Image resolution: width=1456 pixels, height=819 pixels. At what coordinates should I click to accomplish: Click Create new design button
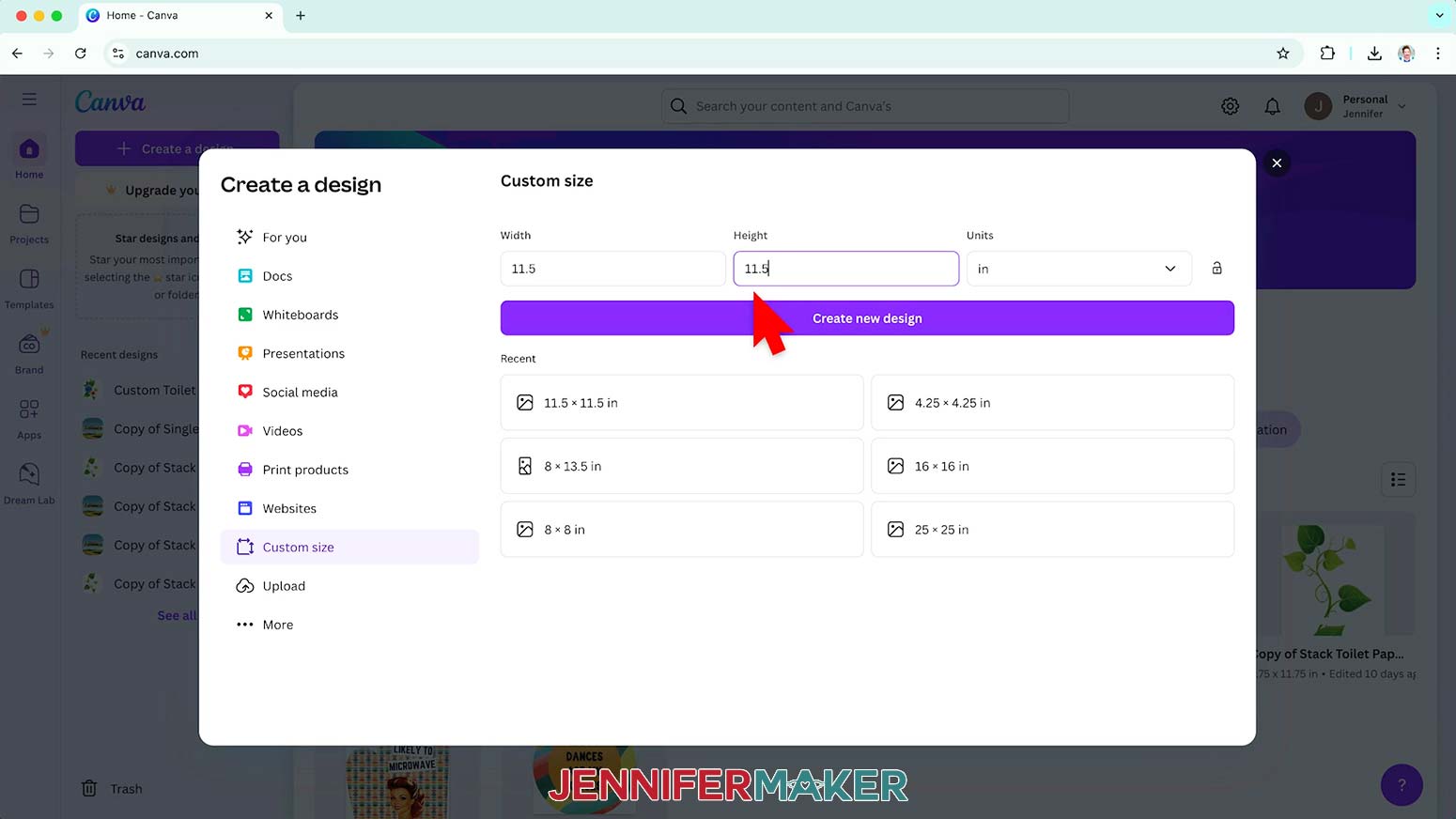(x=867, y=318)
